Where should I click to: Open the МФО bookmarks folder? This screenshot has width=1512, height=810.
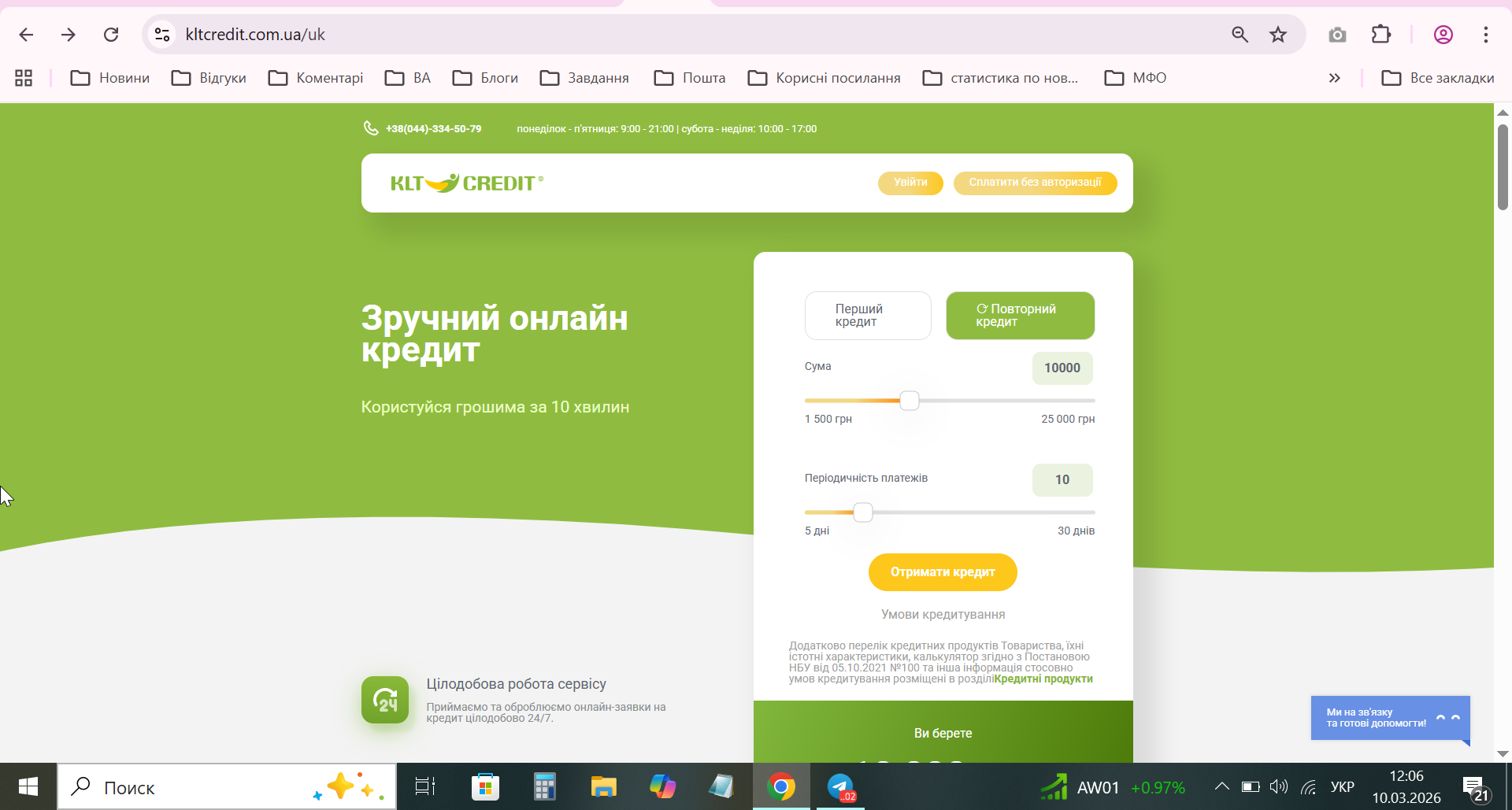[1136, 78]
